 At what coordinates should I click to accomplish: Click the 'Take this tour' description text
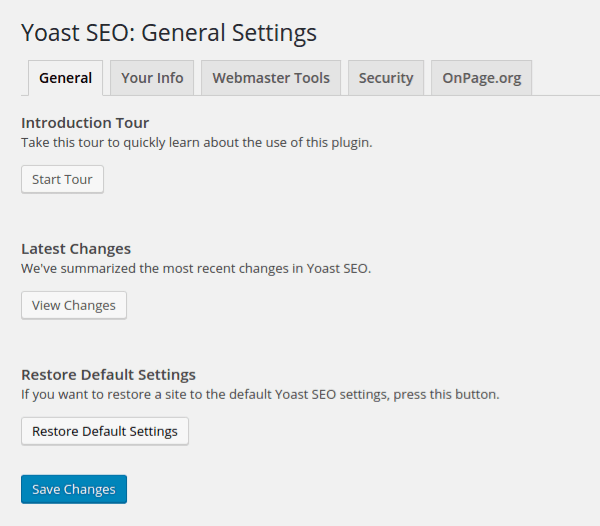(x=196, y=142)
